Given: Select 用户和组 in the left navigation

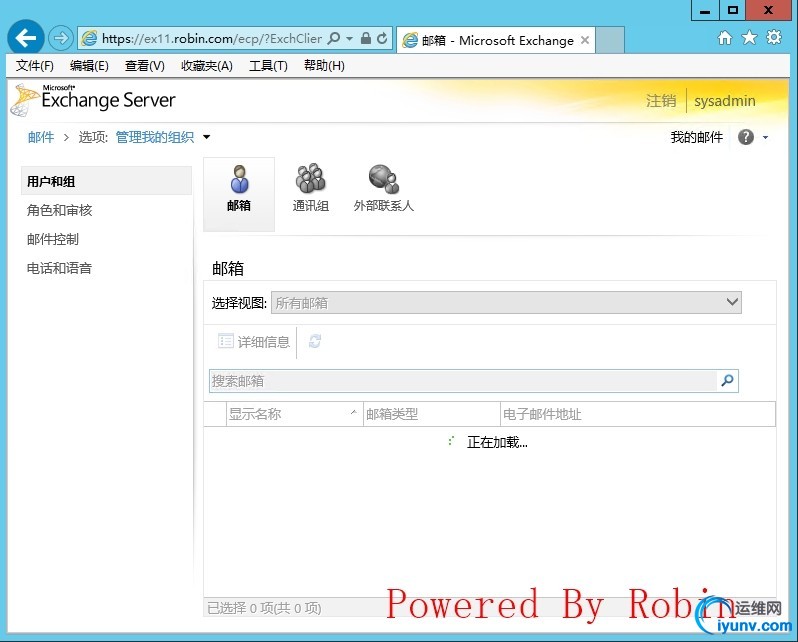Looking at the screenshot, I should (106, 181).
